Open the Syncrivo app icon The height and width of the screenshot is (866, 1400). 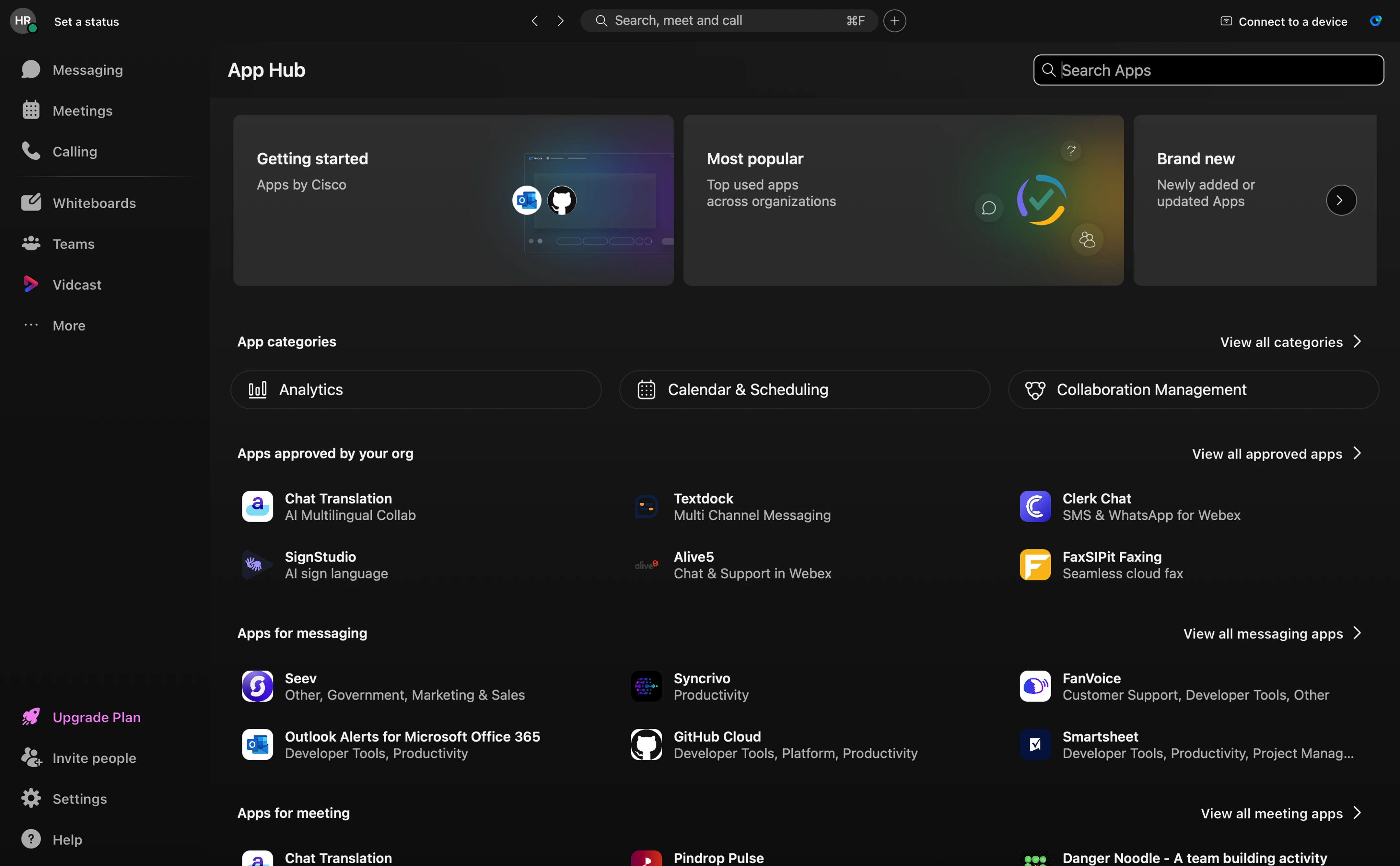coord(646,686)
